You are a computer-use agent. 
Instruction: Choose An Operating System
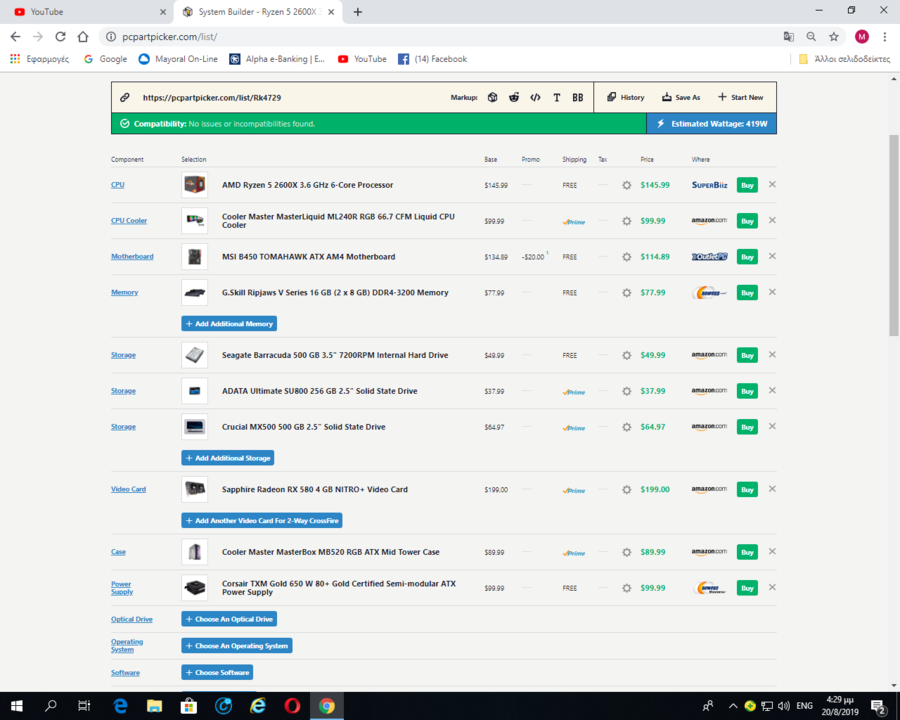click(237, 646)
